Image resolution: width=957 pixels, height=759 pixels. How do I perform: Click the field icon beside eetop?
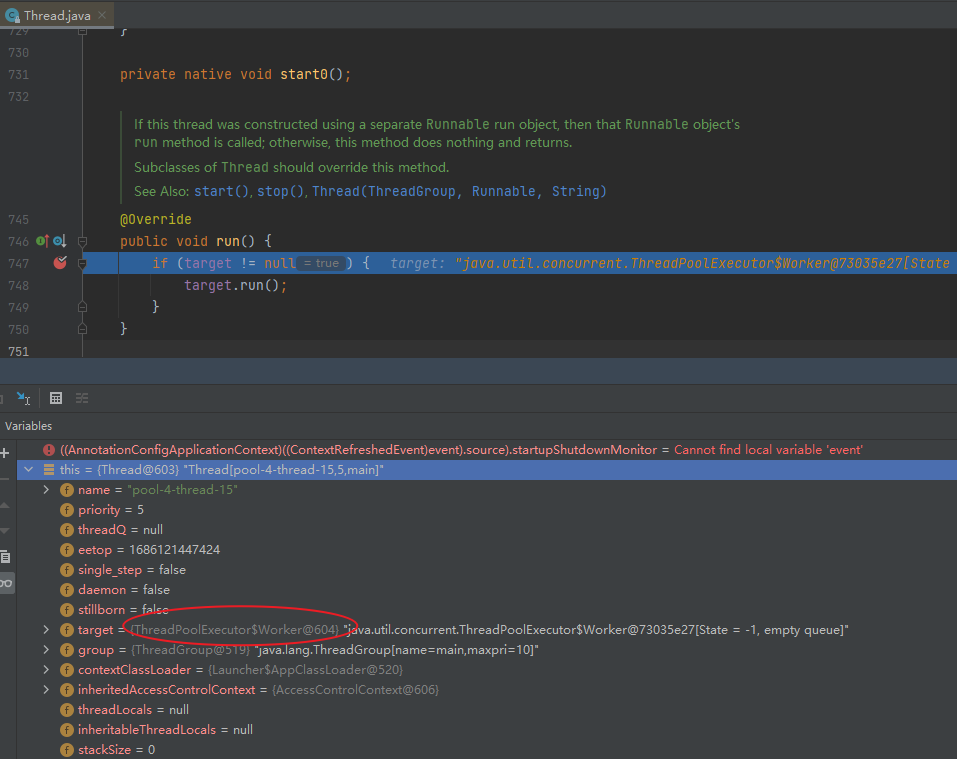tap(67, 550)
